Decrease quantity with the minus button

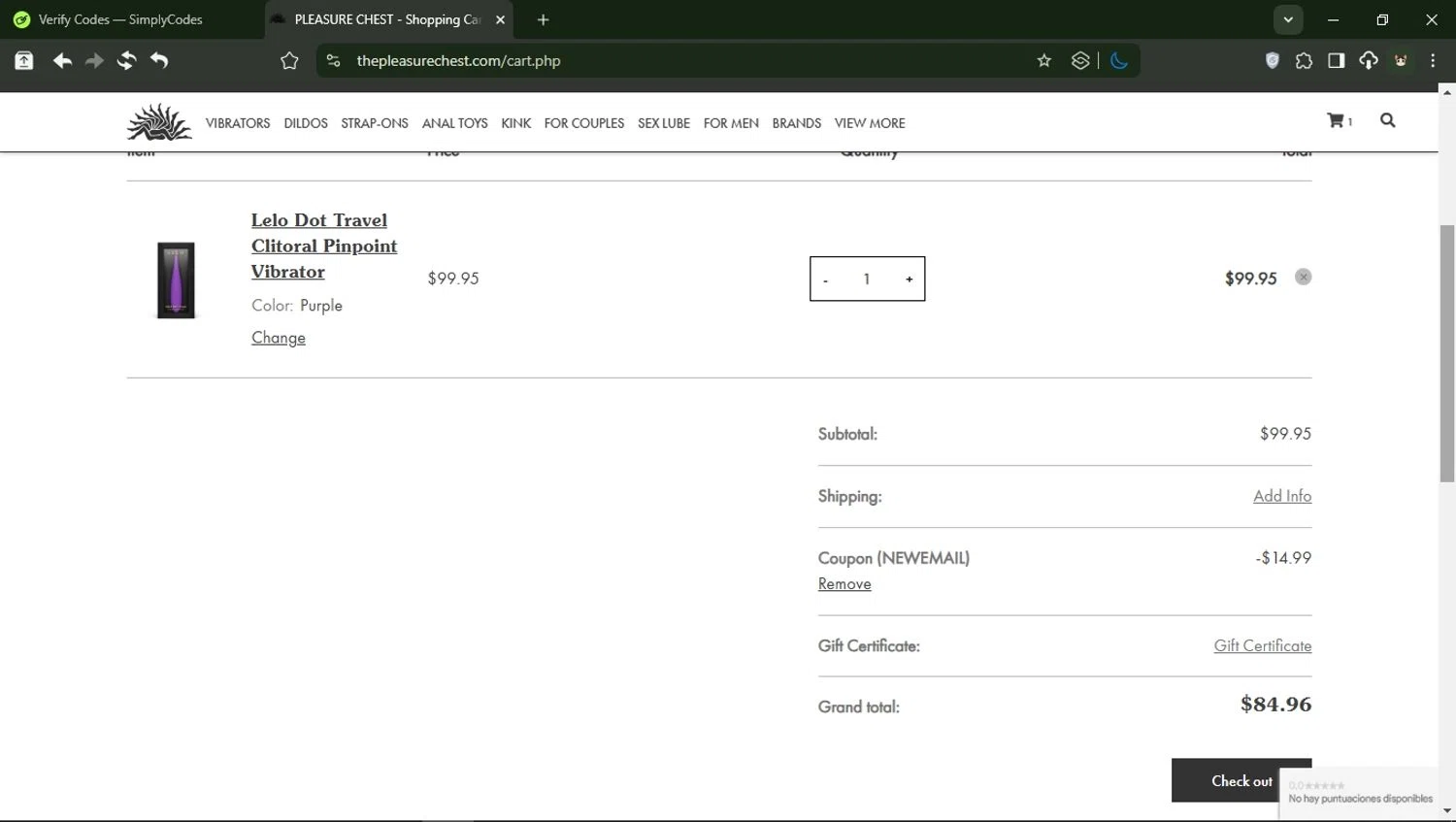826,279
